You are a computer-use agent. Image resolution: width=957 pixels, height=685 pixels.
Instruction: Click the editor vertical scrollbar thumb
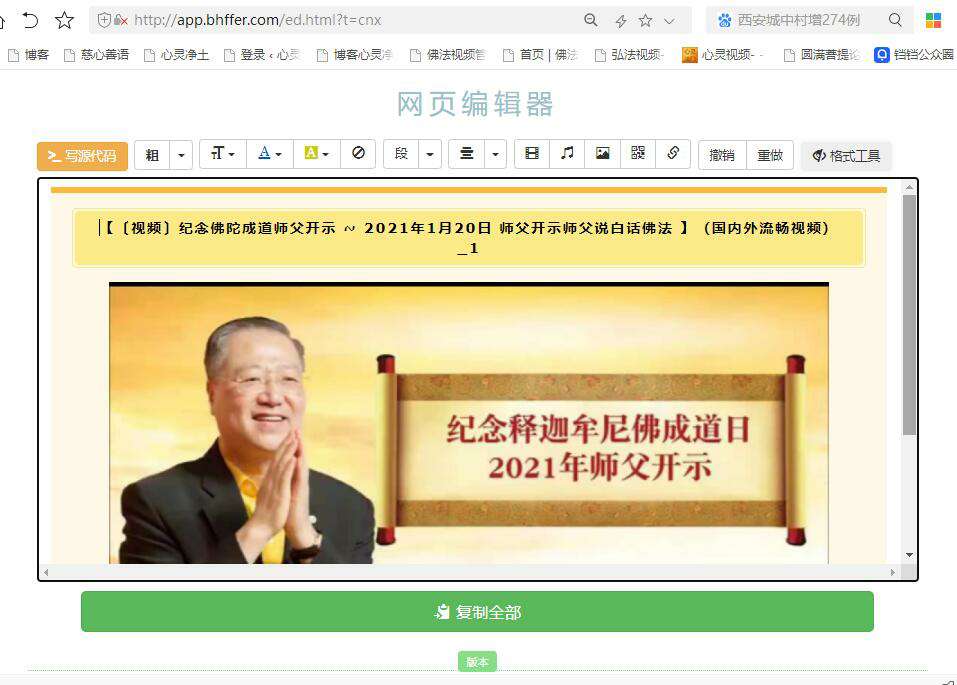click(x=909, y=315)
